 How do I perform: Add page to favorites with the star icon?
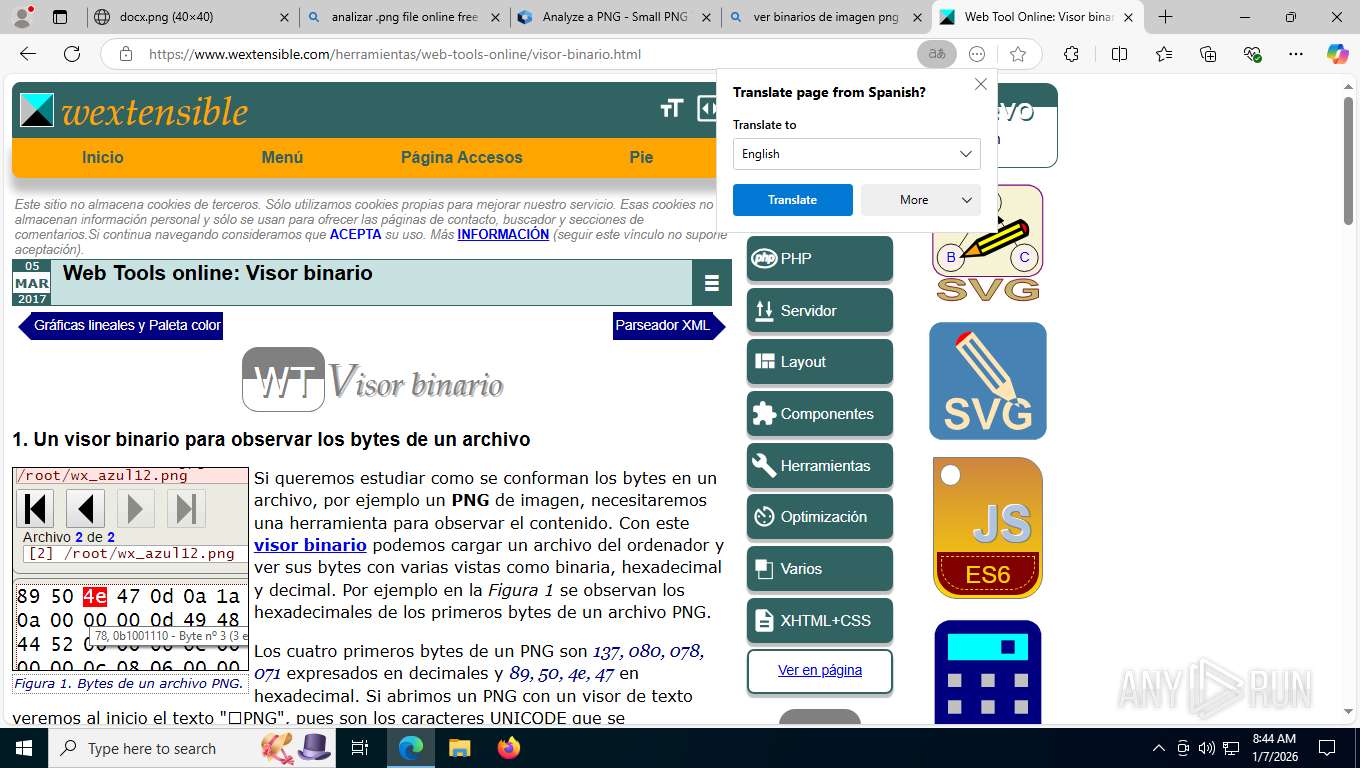point(1018,54)
